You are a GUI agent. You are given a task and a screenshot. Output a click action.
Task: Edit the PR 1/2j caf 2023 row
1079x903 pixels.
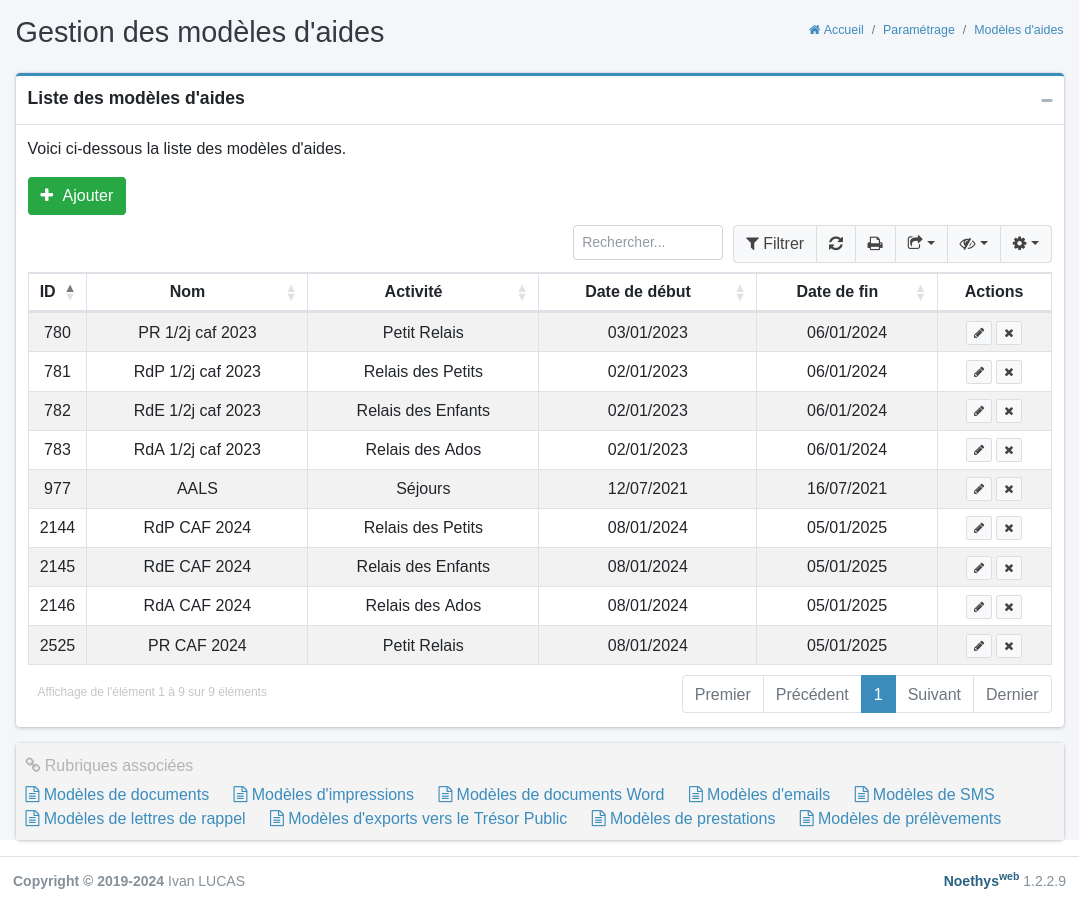pyautogui.click(x=979, y=333)
